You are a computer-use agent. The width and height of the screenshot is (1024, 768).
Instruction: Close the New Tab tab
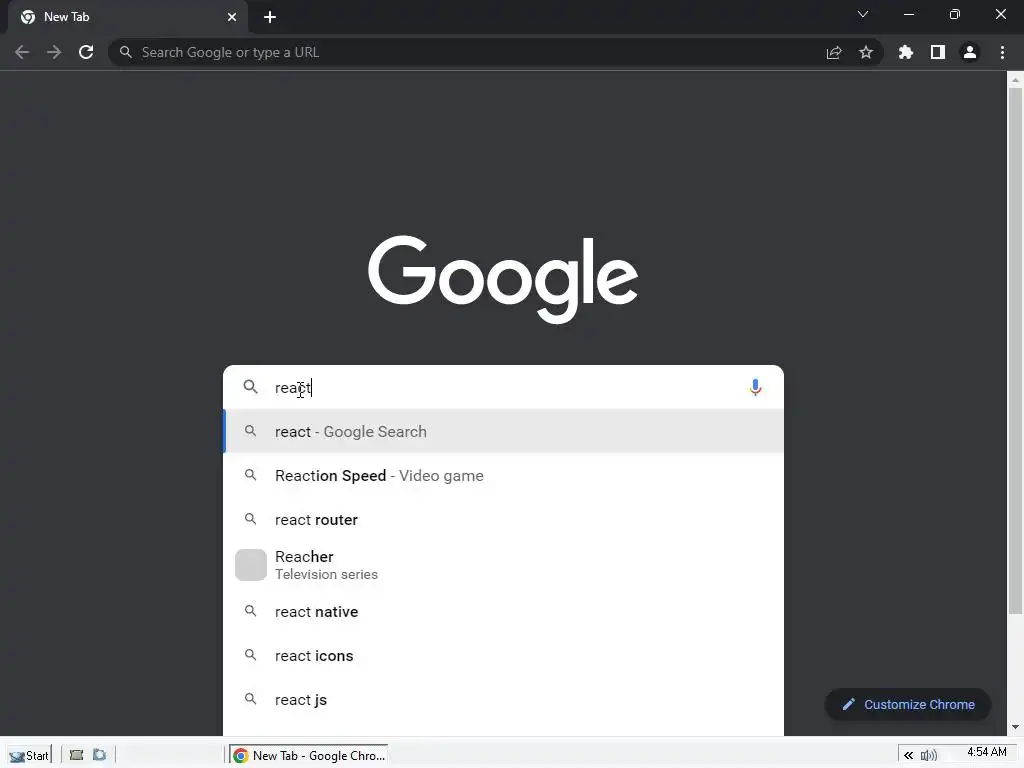point(232,17)
